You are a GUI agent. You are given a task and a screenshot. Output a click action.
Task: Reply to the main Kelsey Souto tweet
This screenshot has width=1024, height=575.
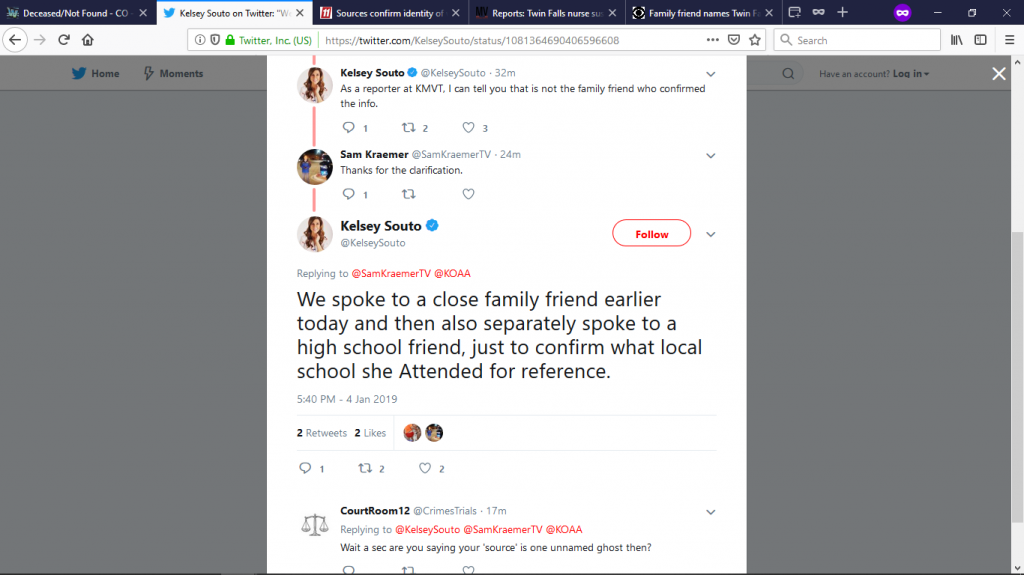305,468
